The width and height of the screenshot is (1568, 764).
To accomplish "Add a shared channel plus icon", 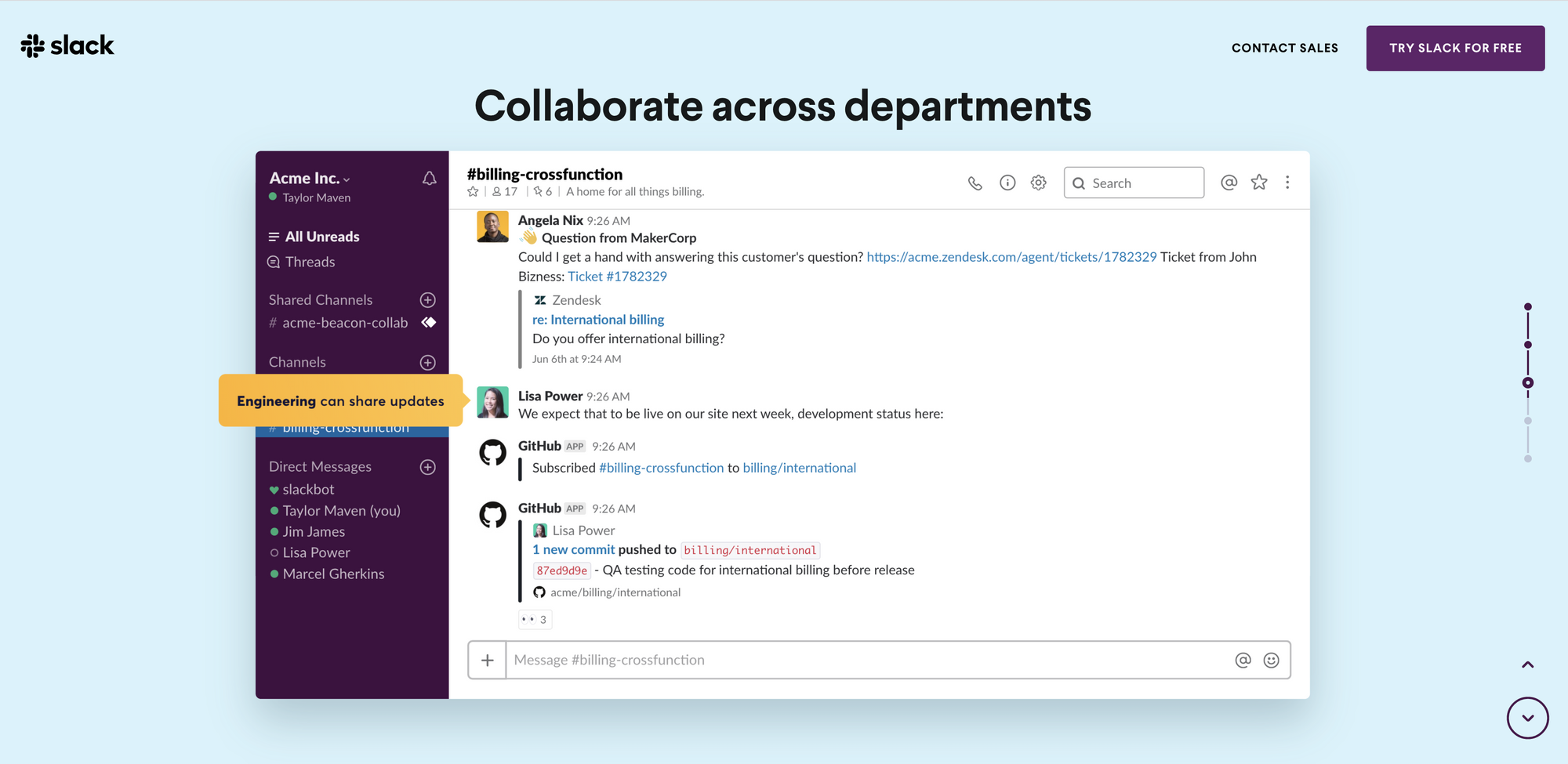I will (x=428, y=300).
